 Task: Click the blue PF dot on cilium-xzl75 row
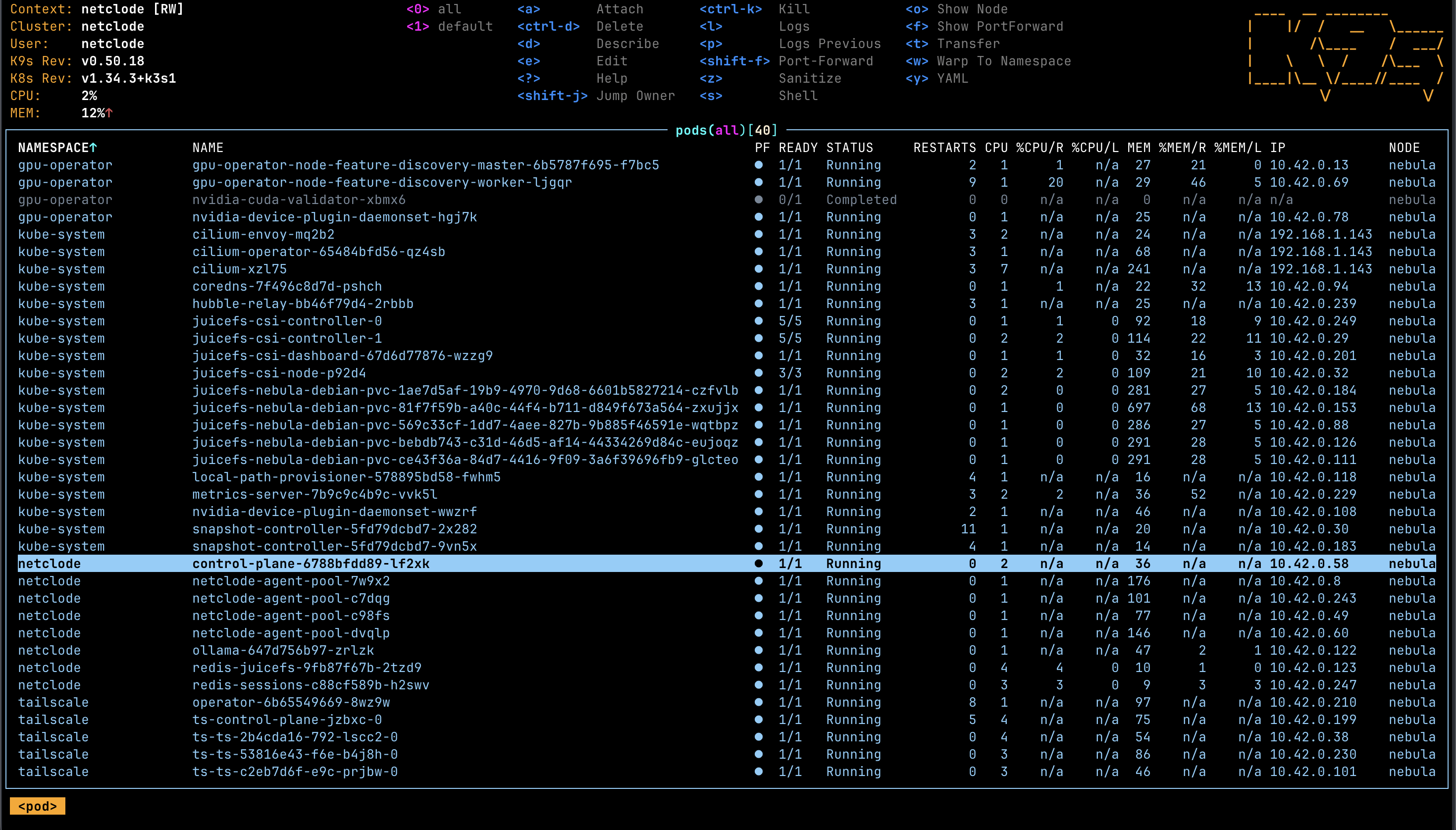point(758,268)
